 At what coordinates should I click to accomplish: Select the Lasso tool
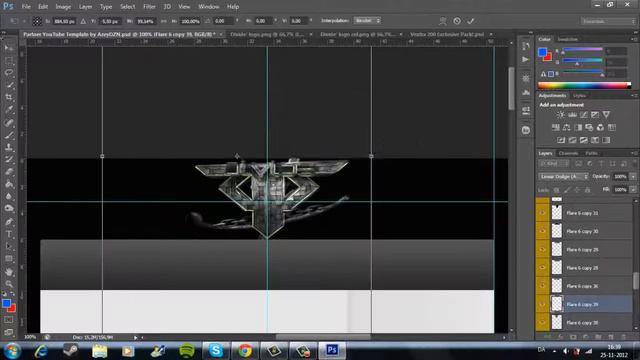click(9, 73)
